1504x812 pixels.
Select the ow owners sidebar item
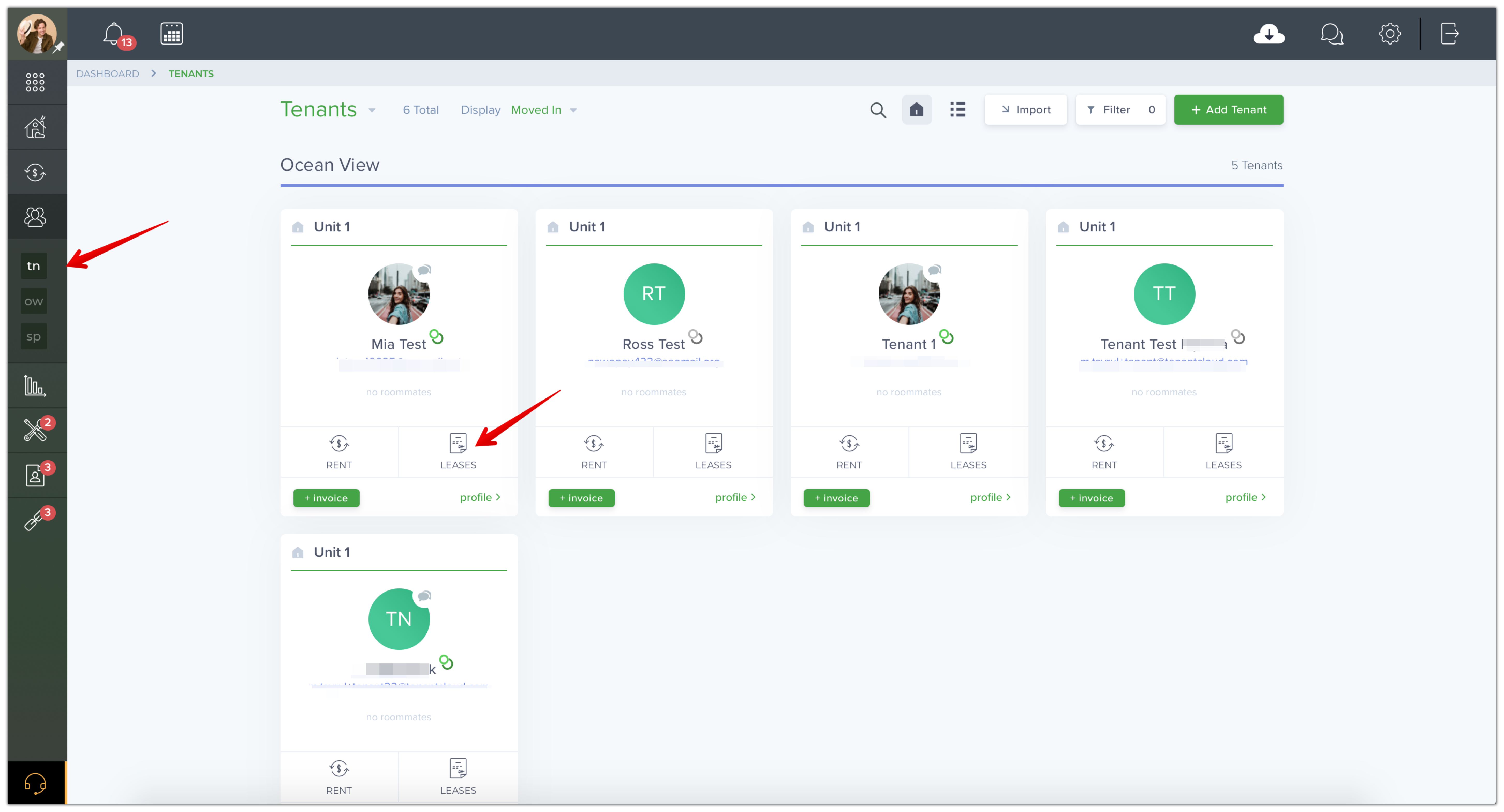[x=34, y=301]
